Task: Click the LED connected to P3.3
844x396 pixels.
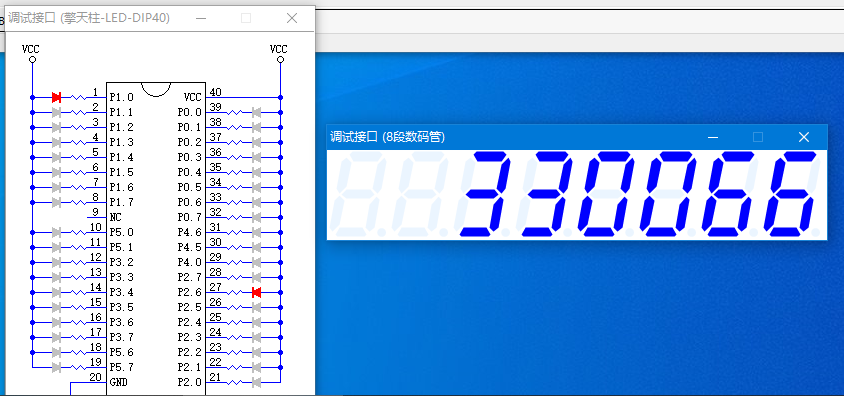Action: click(57, 278)
